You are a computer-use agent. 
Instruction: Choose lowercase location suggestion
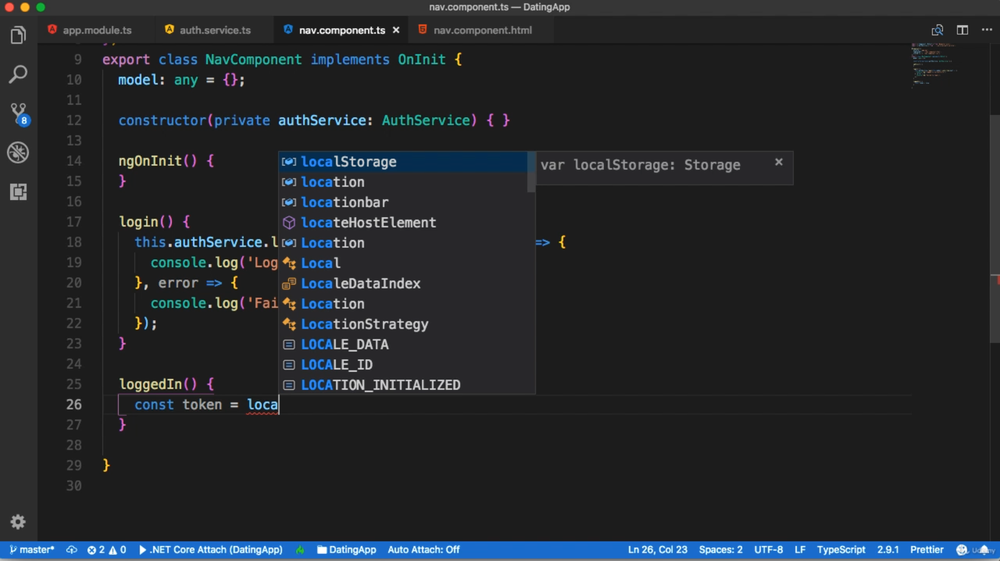[x=403, y=182]
